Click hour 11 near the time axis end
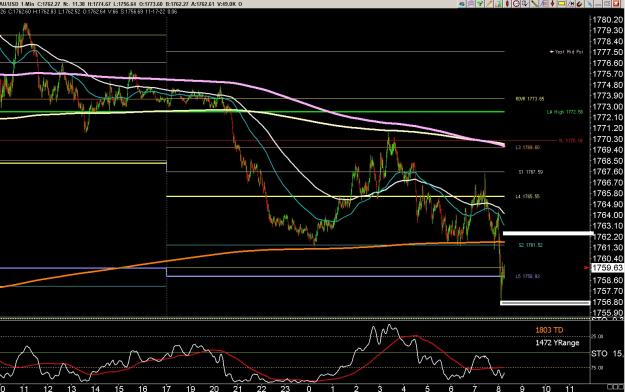This screenshot has height=392, width=625. coord(570,388)
